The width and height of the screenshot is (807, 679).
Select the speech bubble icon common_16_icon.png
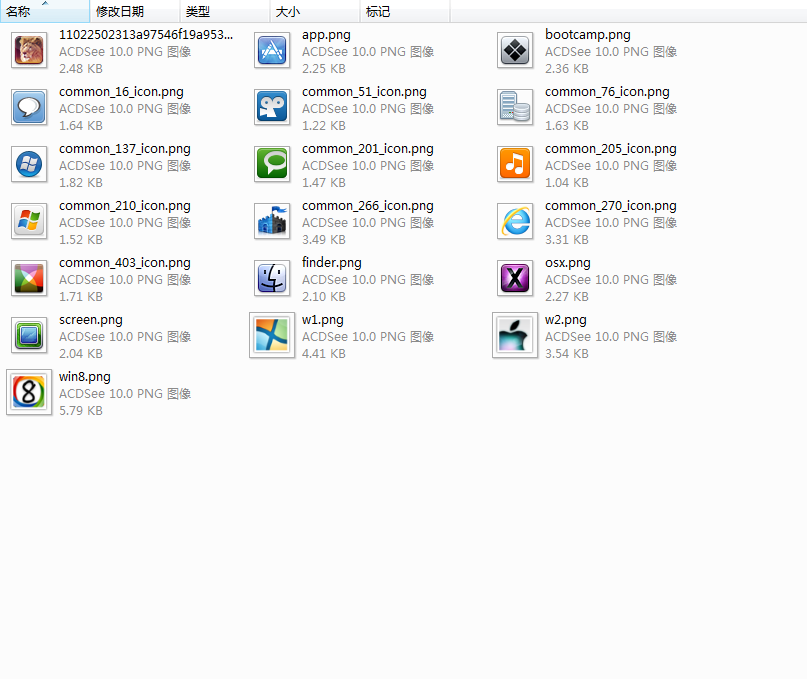pos(29,107)
